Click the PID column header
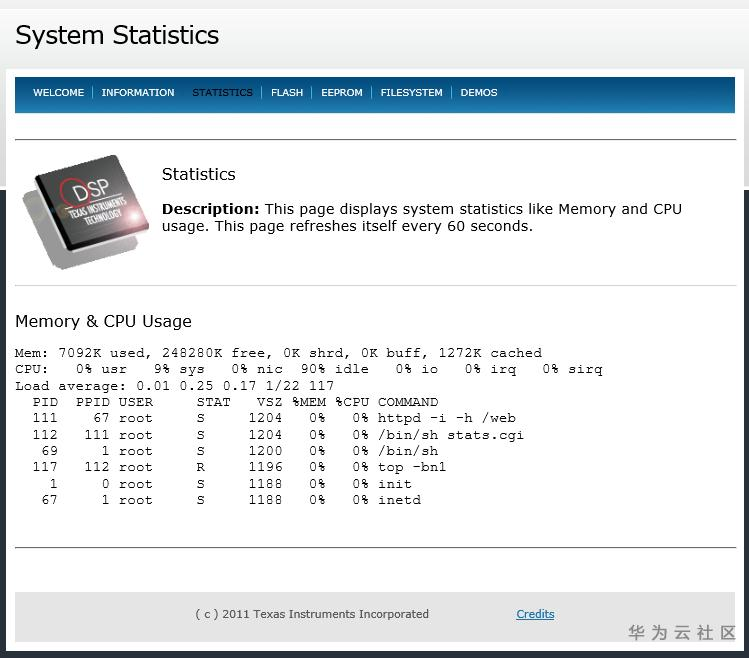 coord(45,402)
